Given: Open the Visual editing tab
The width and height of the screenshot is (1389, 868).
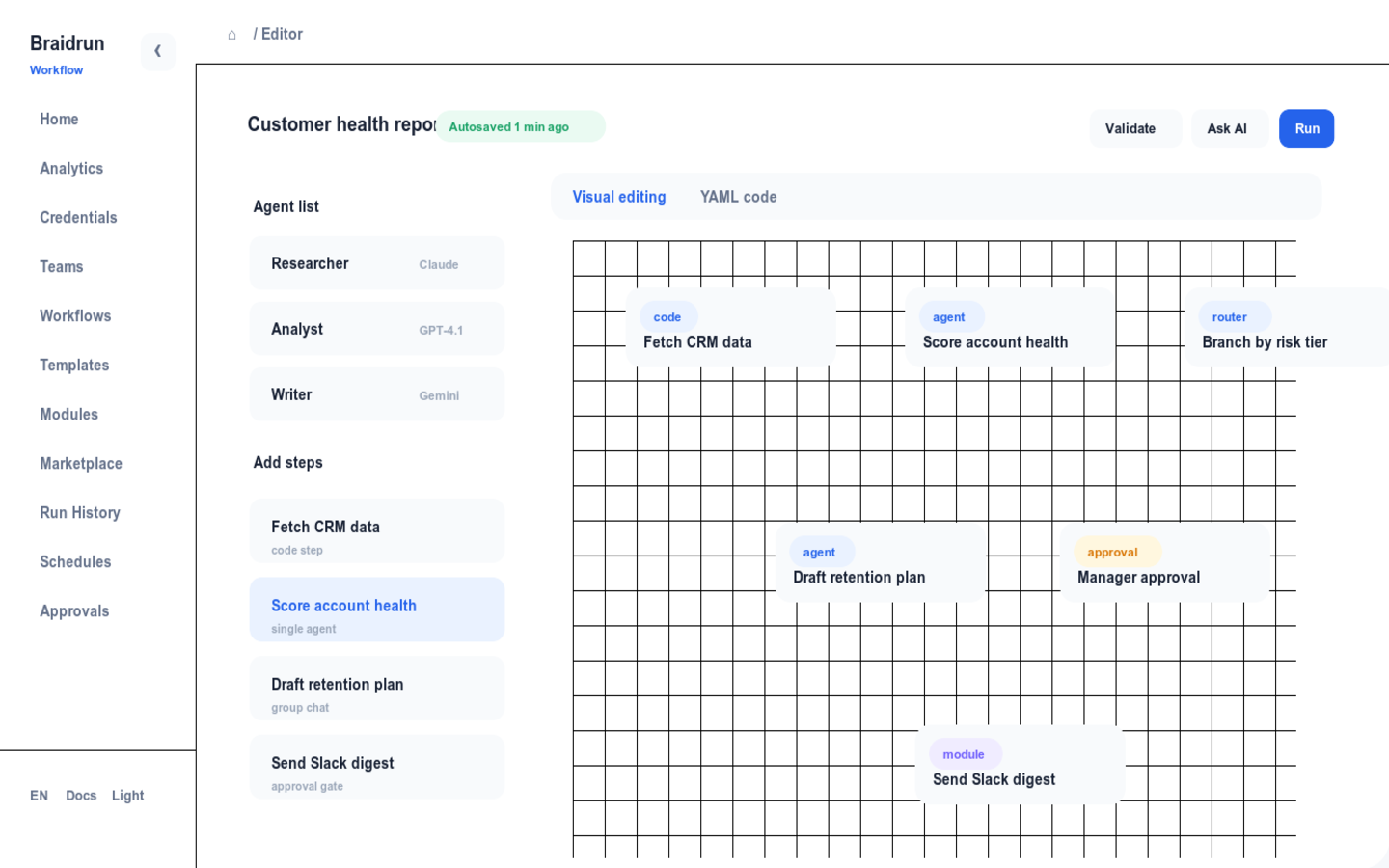Looking at the screenshot, I should point(619,197).
